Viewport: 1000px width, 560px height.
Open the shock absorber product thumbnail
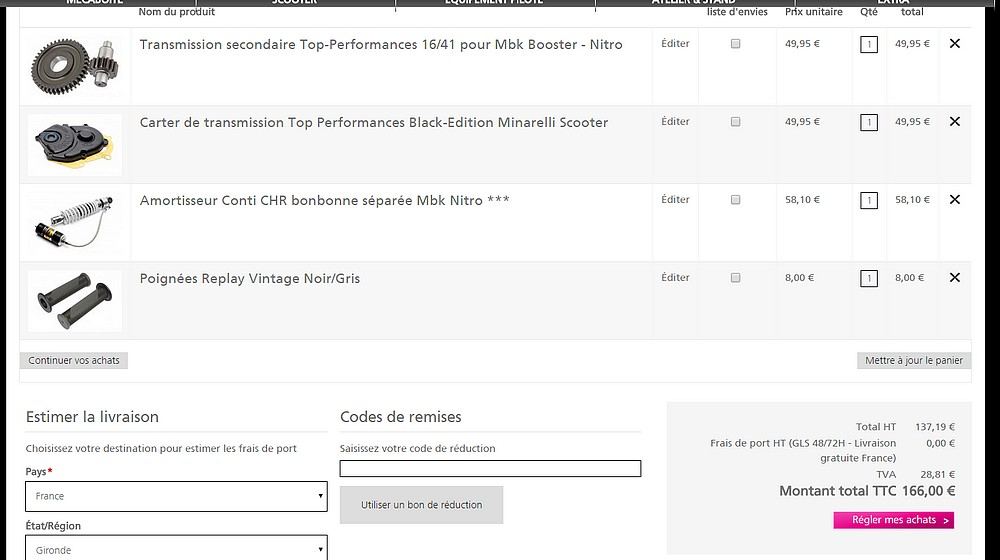coord(75,223)
